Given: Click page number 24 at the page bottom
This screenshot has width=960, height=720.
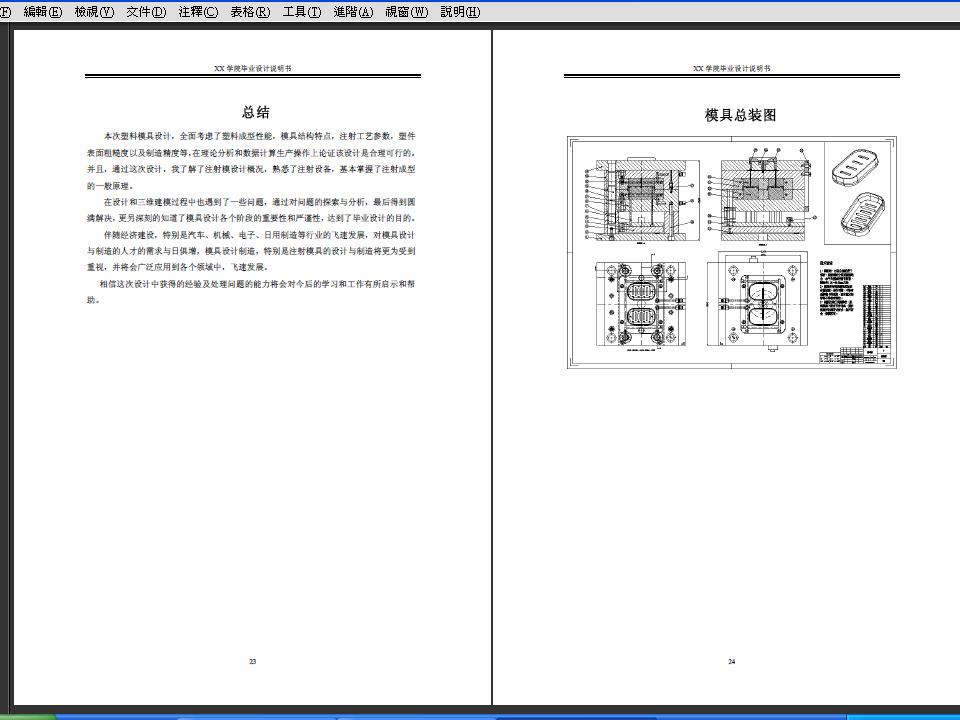Looking at the screenshot, I should click(x=732, y=661).
